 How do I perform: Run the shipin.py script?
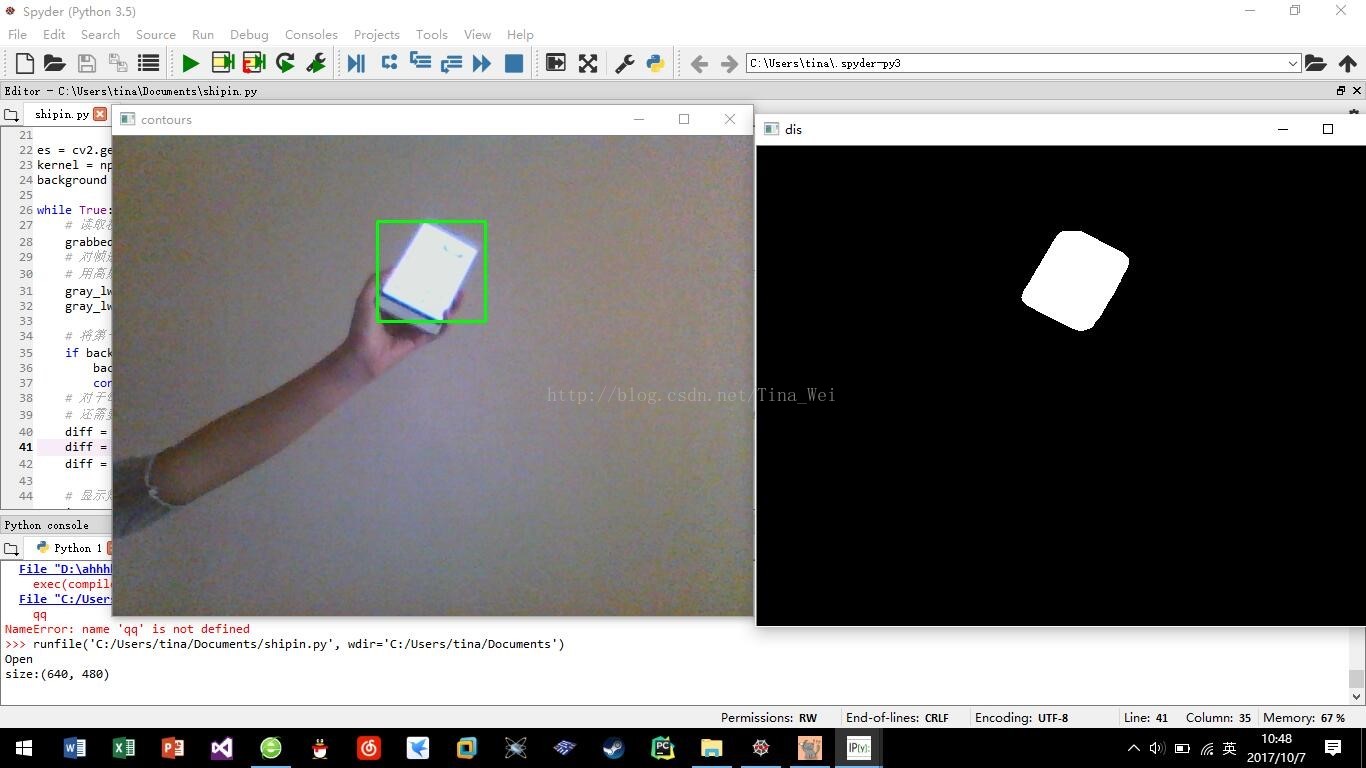(190, 62)
